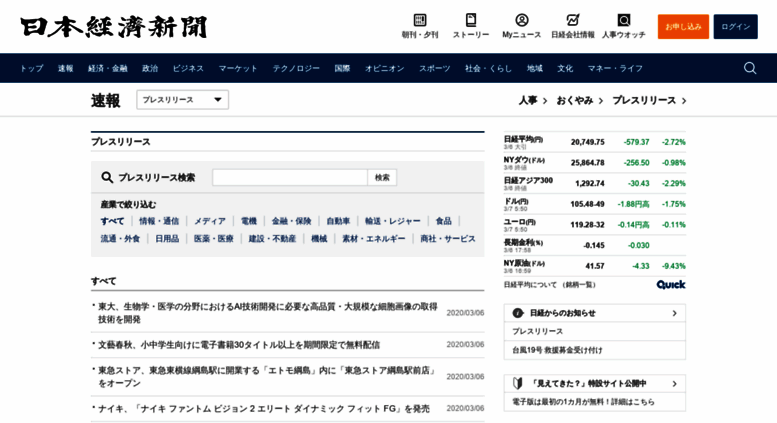Expand the 「見えてきた？」特設サイト chevron
Image resolution: width=777 pixels, height=423 pixels.
(x=674, y=383)
